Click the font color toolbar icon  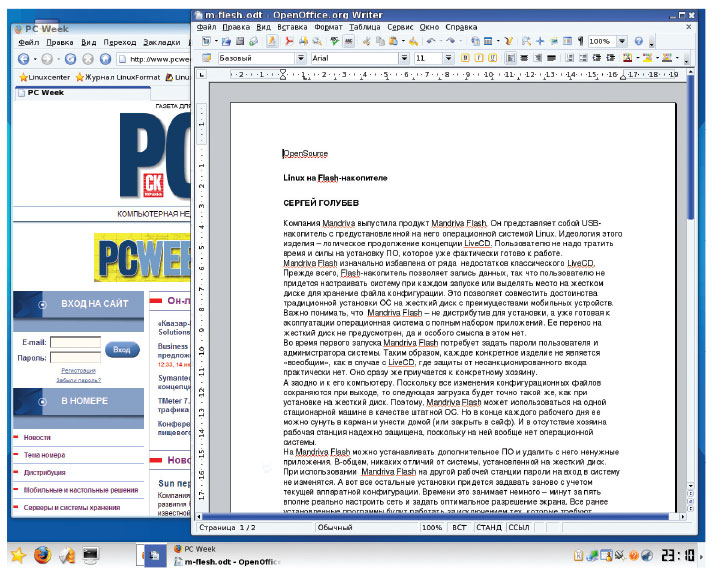click(629, 59)
